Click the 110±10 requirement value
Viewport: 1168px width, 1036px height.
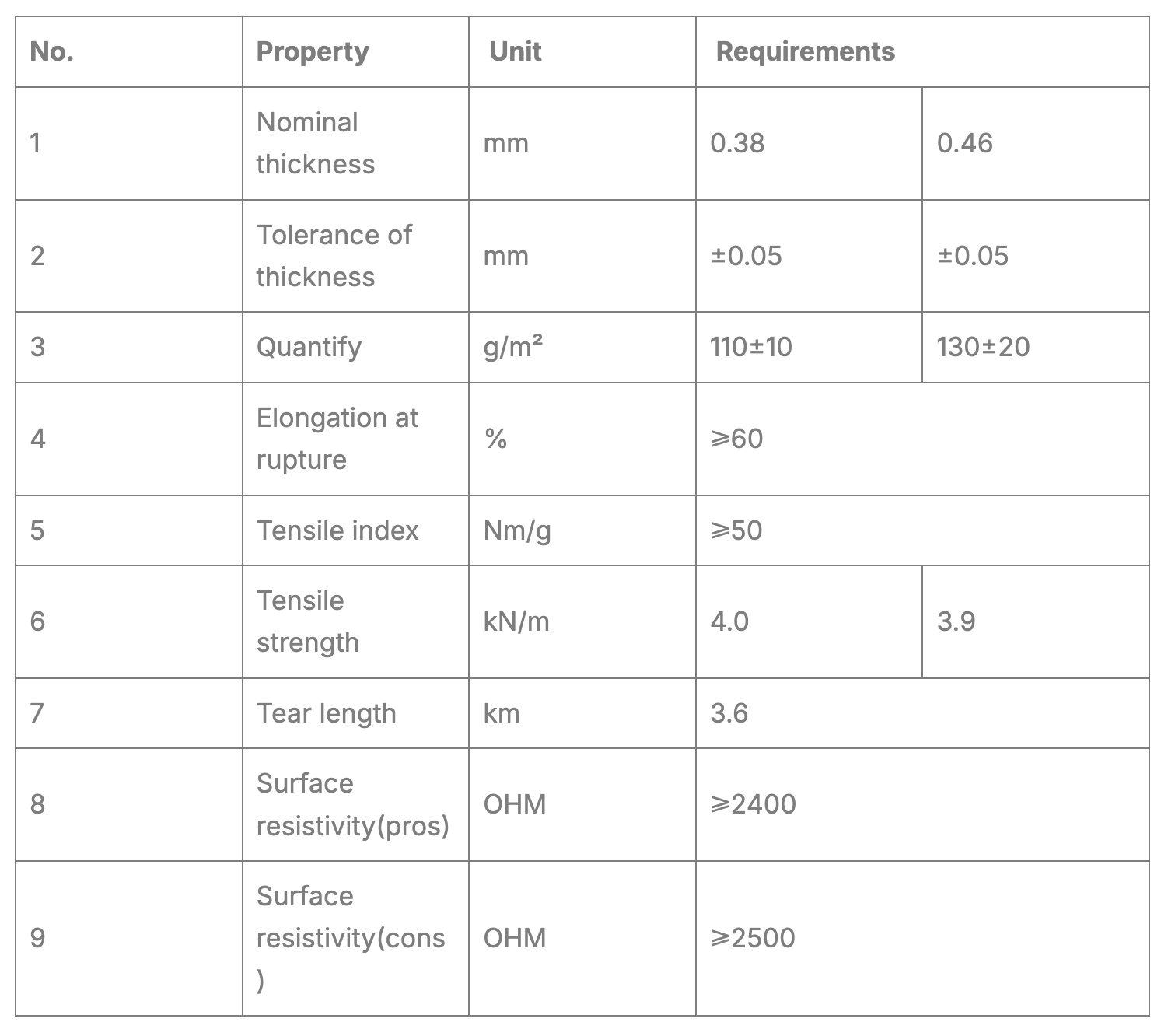[x=750, y=347]
